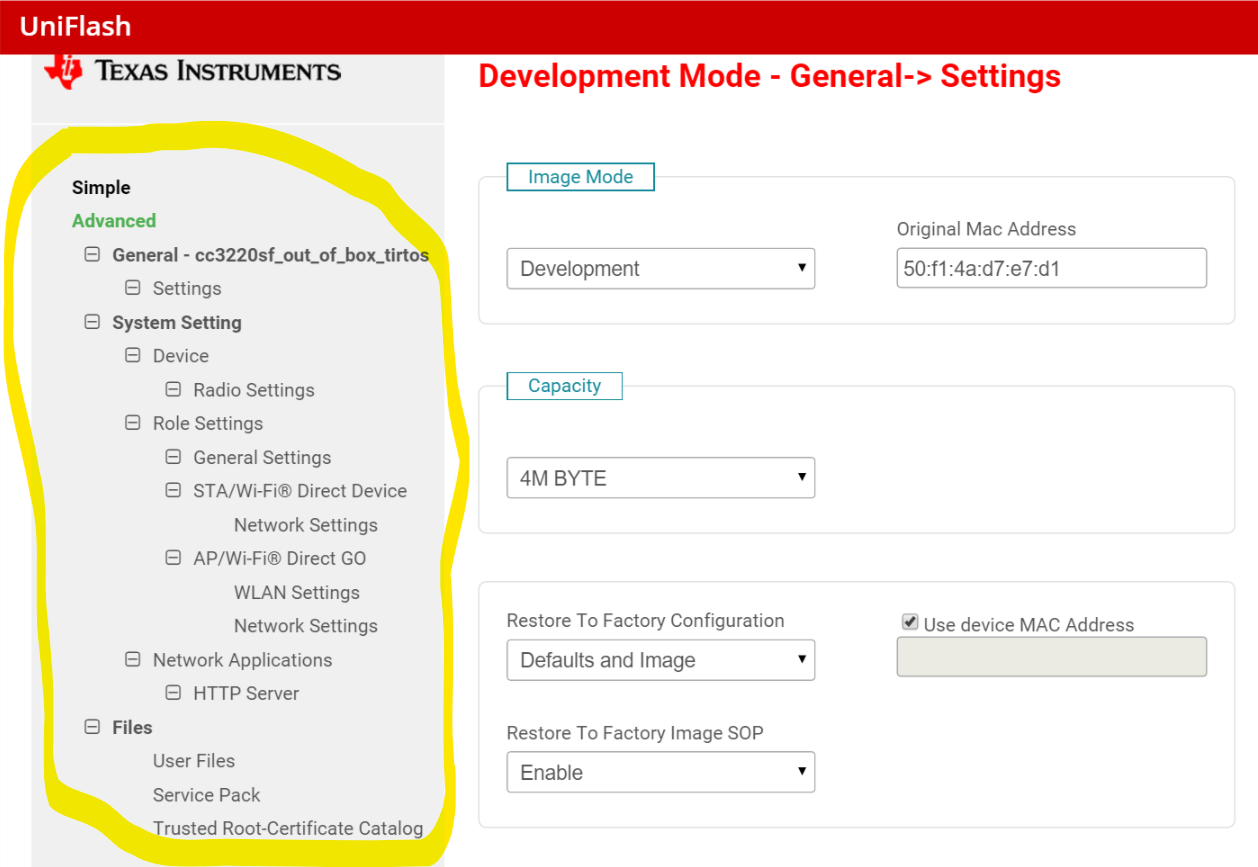Click the Network Applications label
Screen dimensions: 1258x867
pyautogui.click(x=242, y=660)
